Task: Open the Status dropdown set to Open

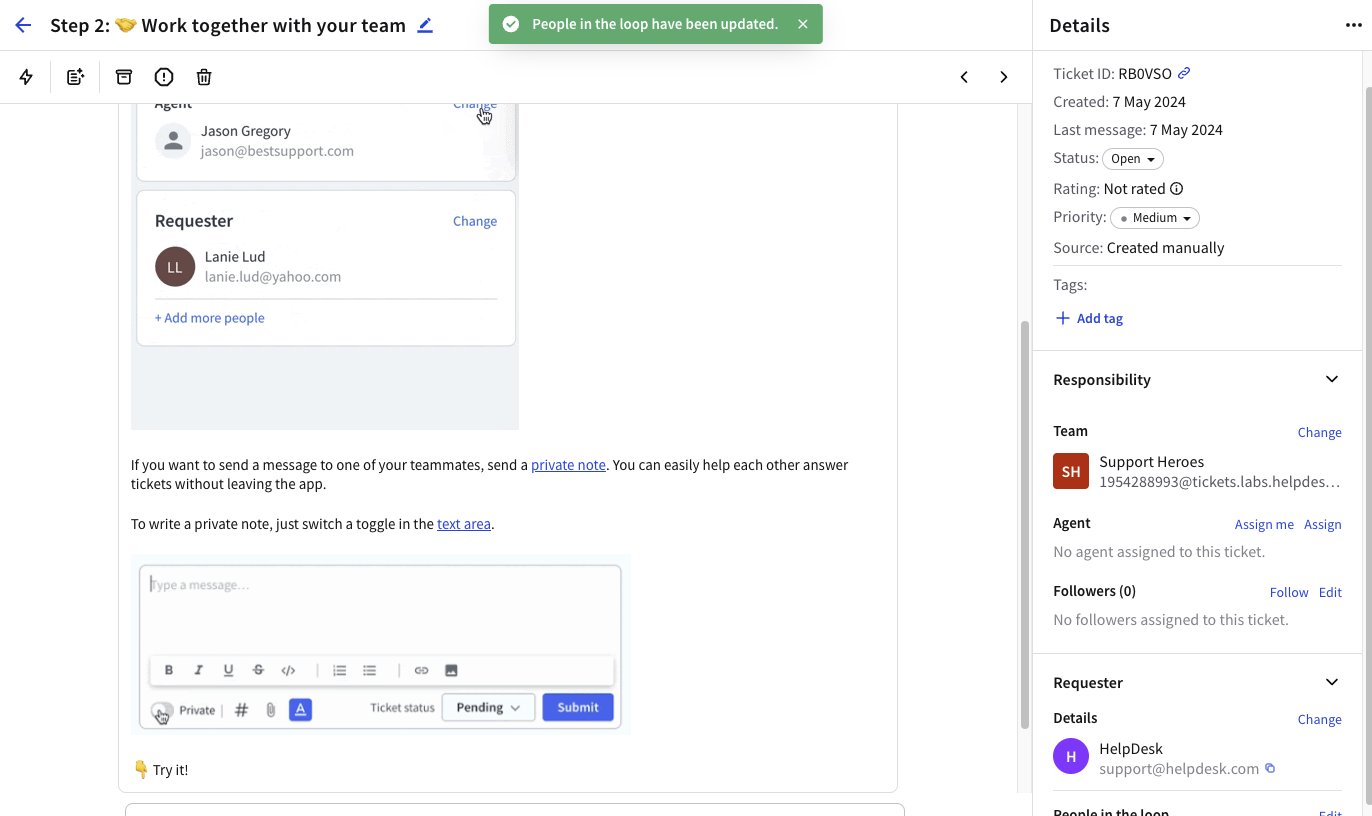Action: [x=1133, y=159]
